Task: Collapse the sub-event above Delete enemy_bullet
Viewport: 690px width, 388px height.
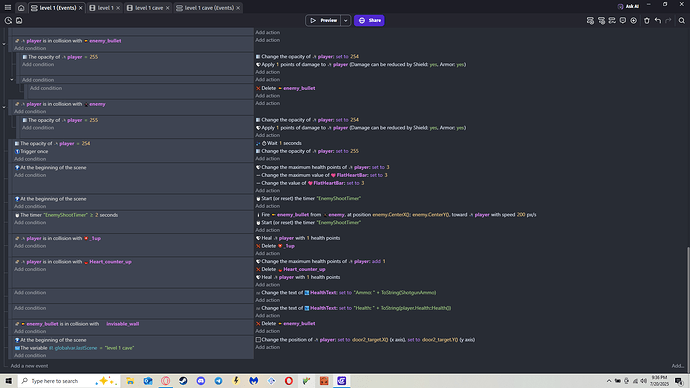Action: point(12,80)
